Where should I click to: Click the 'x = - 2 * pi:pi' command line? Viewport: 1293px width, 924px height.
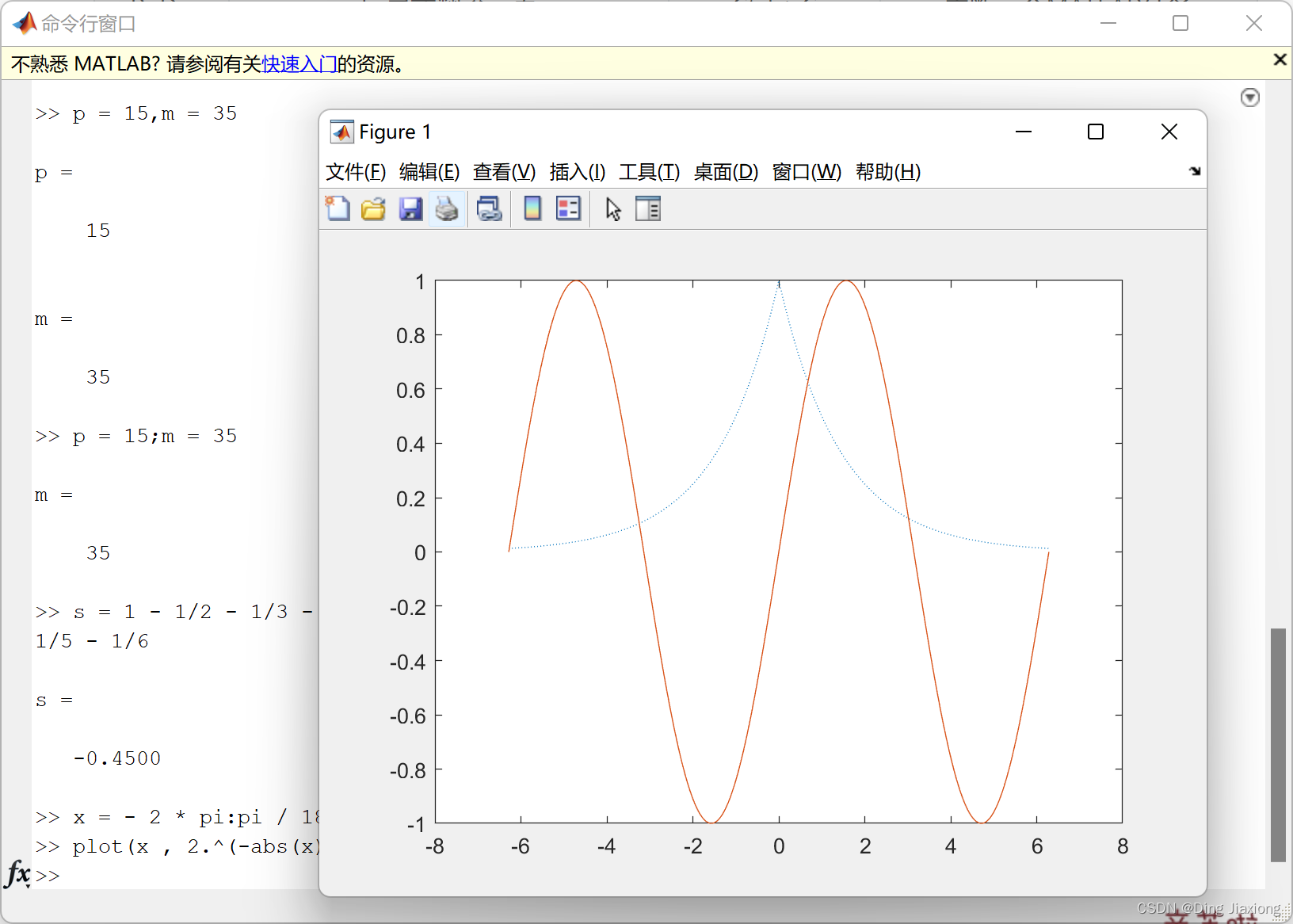coord(177,818)
